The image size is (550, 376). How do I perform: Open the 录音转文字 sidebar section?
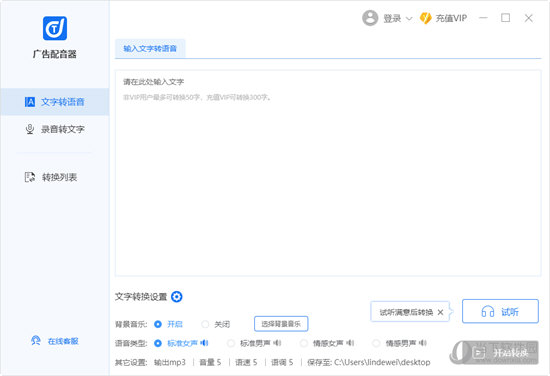point(55,129)
